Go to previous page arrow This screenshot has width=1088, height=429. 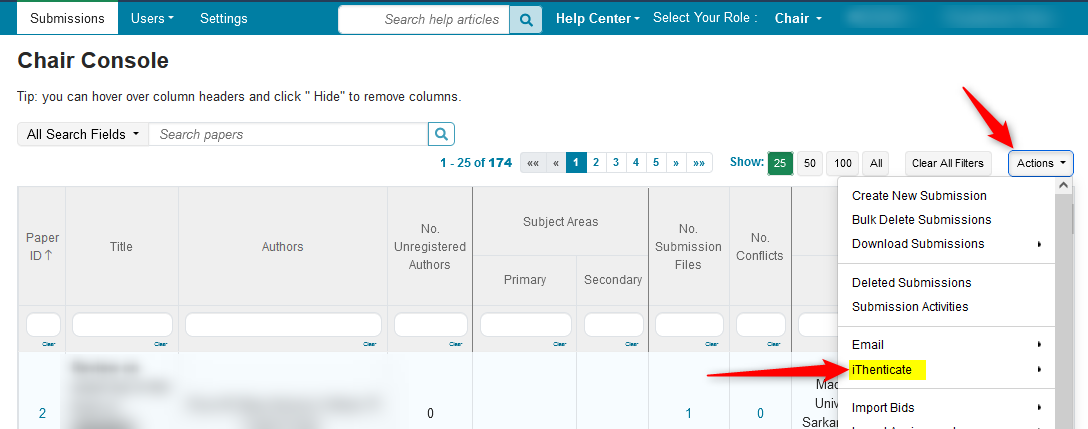coord(555,163)
